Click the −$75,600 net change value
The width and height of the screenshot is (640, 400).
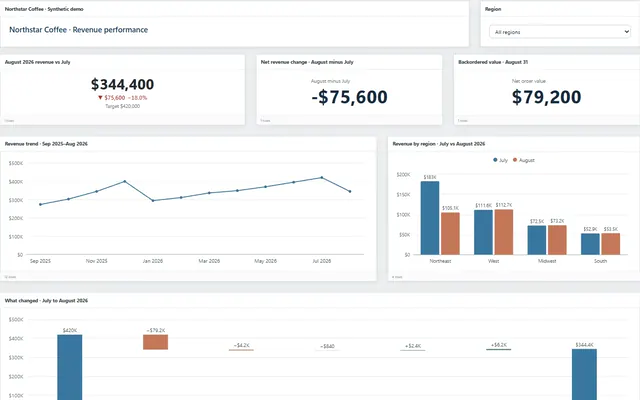coord(349,97)
